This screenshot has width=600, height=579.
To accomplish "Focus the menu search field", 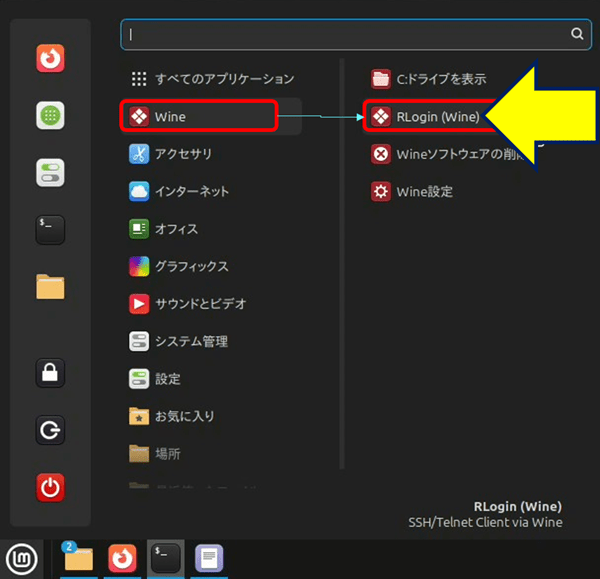I will (x=356, y=34).
